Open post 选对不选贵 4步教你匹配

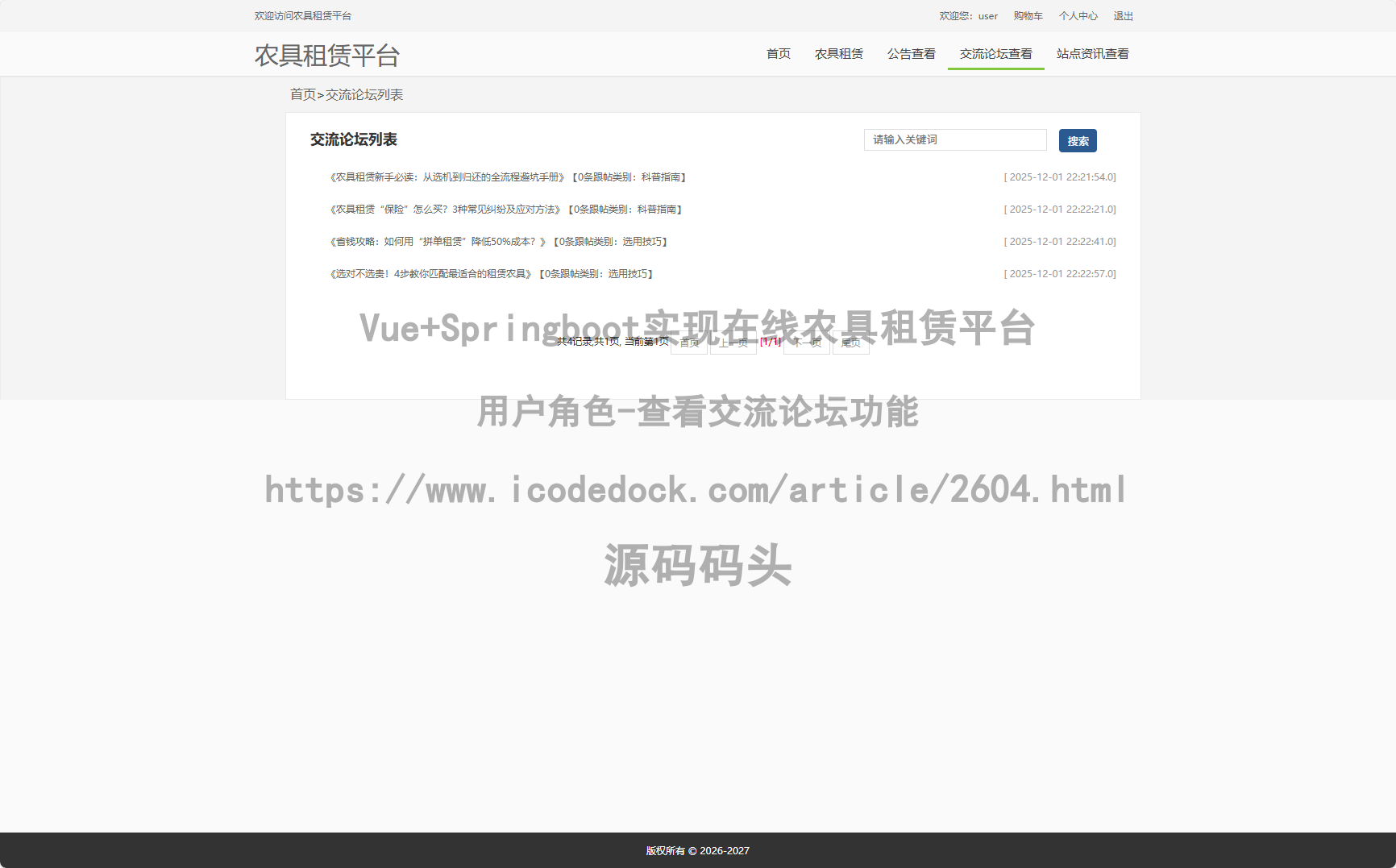[430, 274]
